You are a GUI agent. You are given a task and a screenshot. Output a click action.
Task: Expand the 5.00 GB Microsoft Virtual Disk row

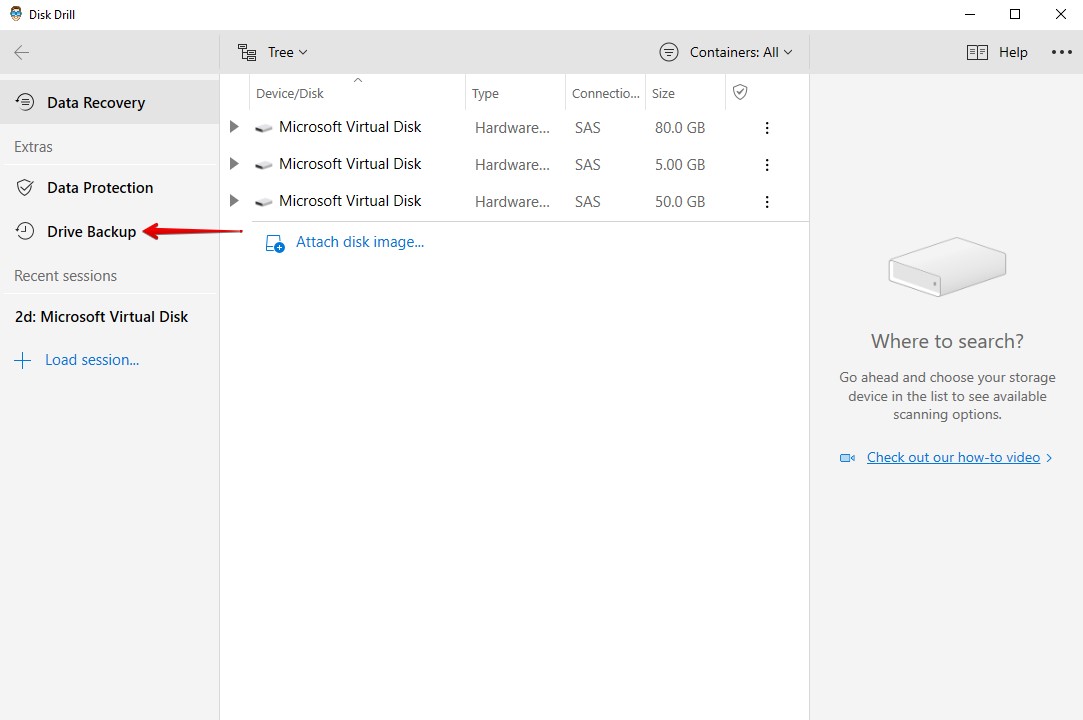pyautogui.click(x=234, y=164)
